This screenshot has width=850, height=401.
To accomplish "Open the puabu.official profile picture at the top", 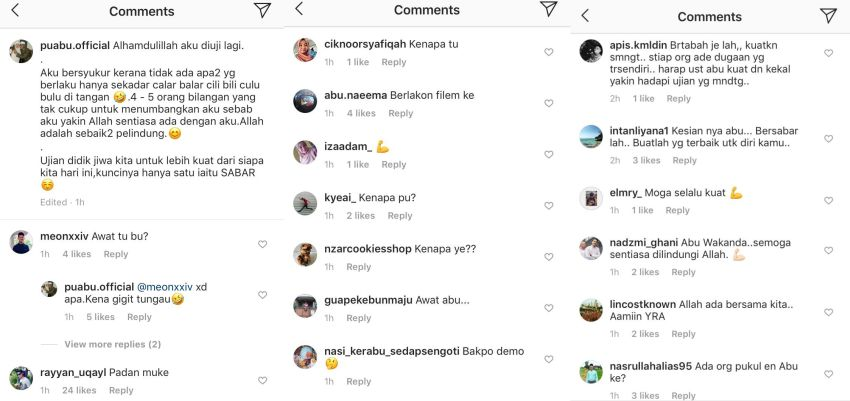I will 21,51.
